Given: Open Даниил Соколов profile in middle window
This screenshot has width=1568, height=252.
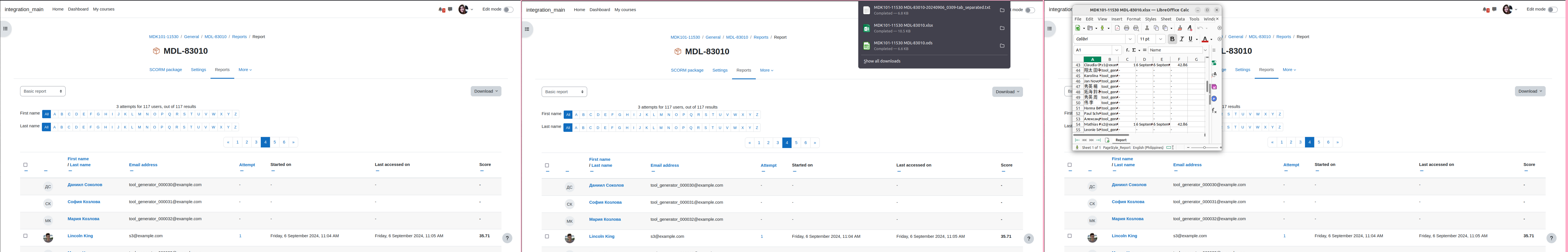Looking at the screenshot, I should click(x=606, y=185).
